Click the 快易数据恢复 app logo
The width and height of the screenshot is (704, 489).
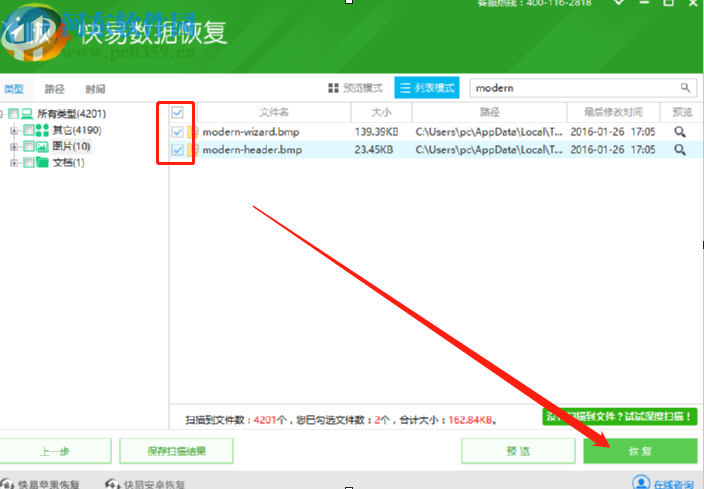click(32, 32)
